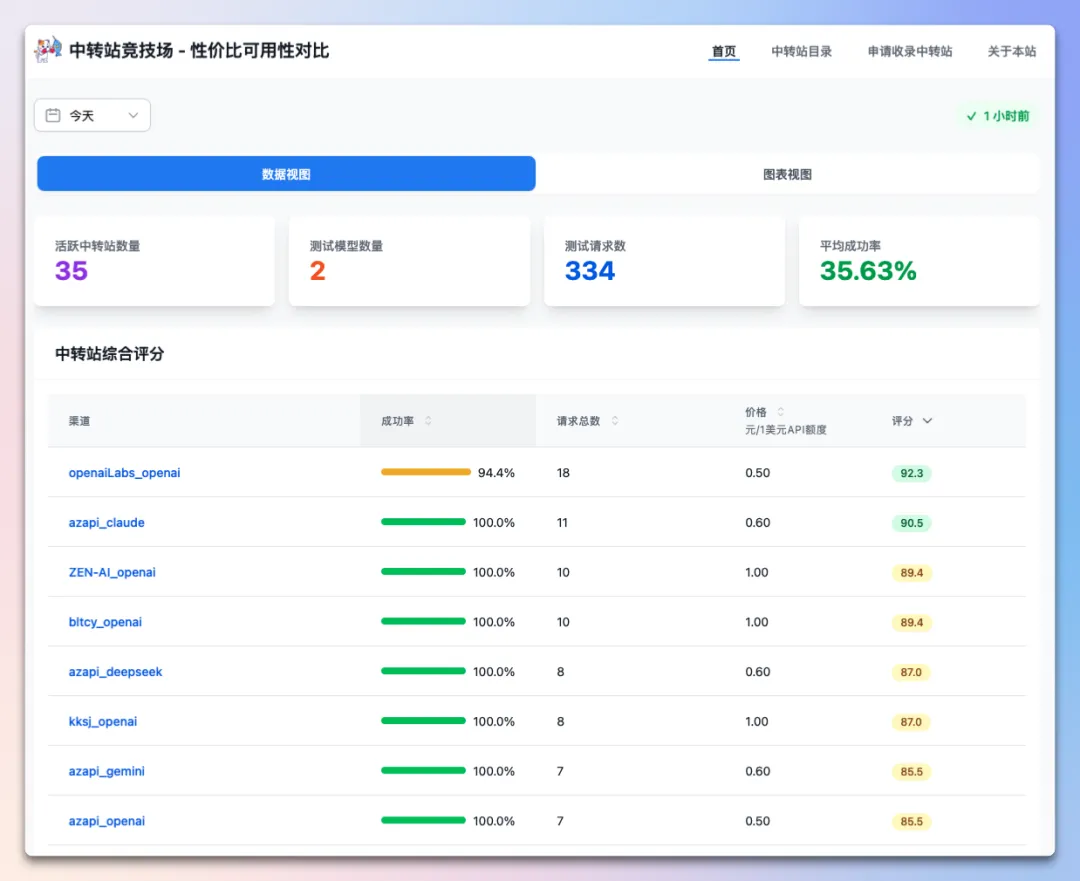The height and width of the screenshot is (881, 1080).
Task: Open the bltcy_openai channel link
Action: click(105, 621)
